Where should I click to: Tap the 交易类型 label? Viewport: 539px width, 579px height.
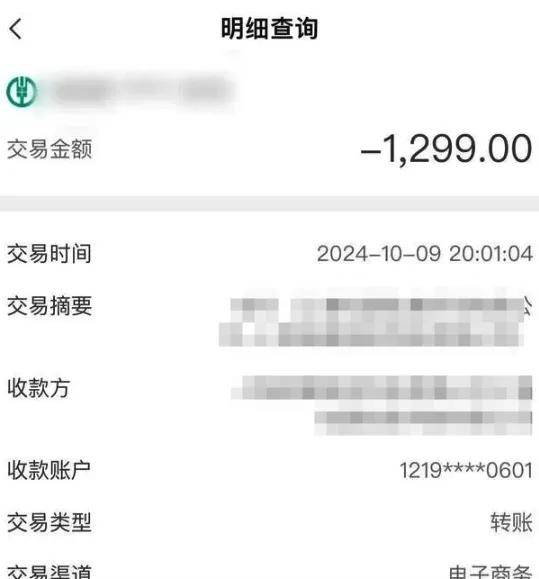point(49,522)
